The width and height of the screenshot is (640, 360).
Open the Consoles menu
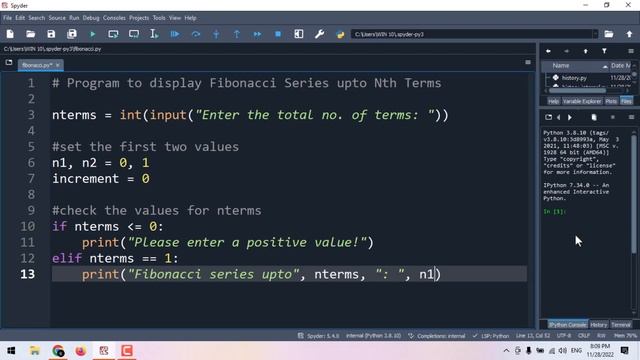tap(114, 18)
